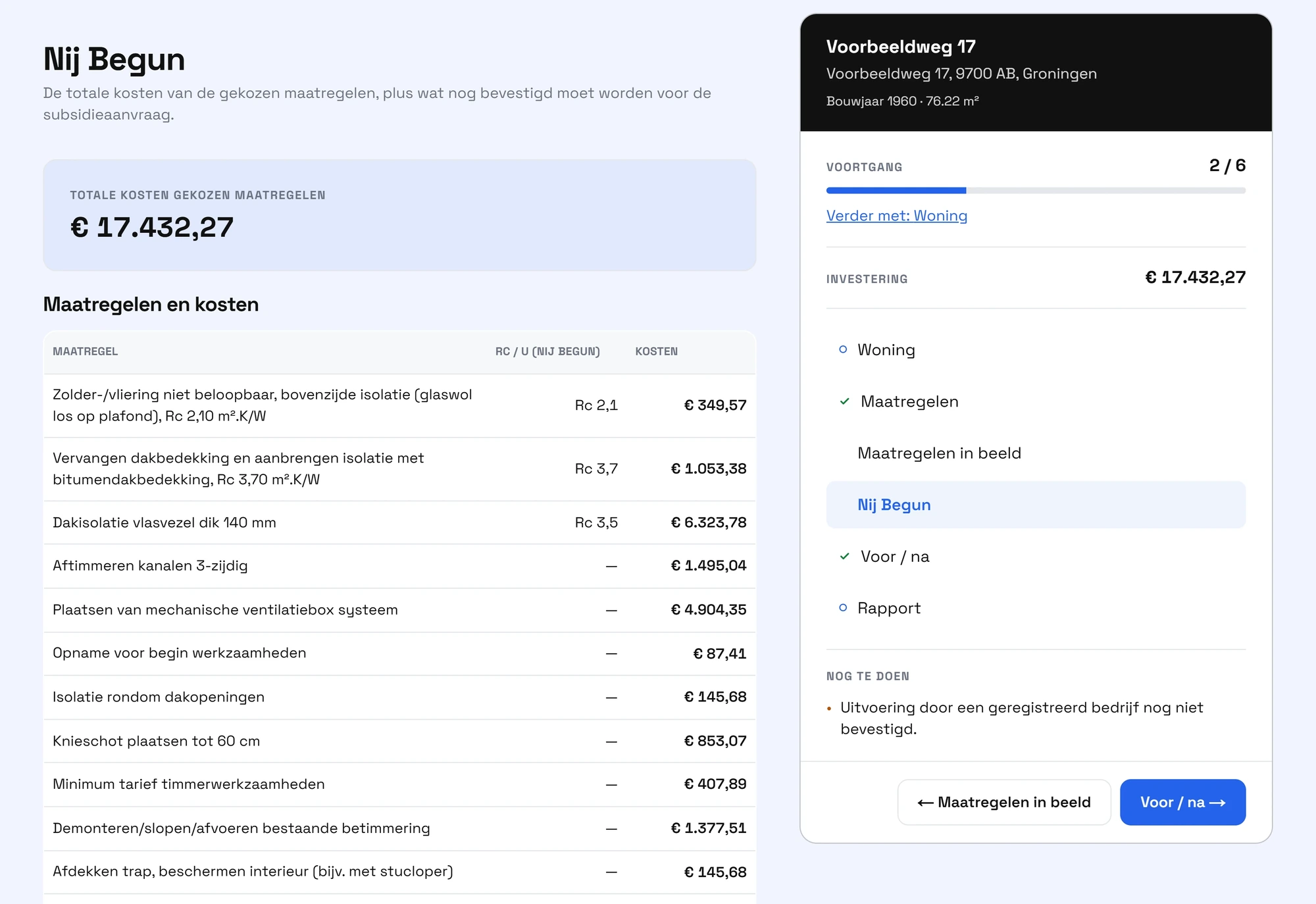Screen dimensions: 1316x904
Task: Select 'Opname voor begin werkzaamheden' row
Action: pos(399,653)
